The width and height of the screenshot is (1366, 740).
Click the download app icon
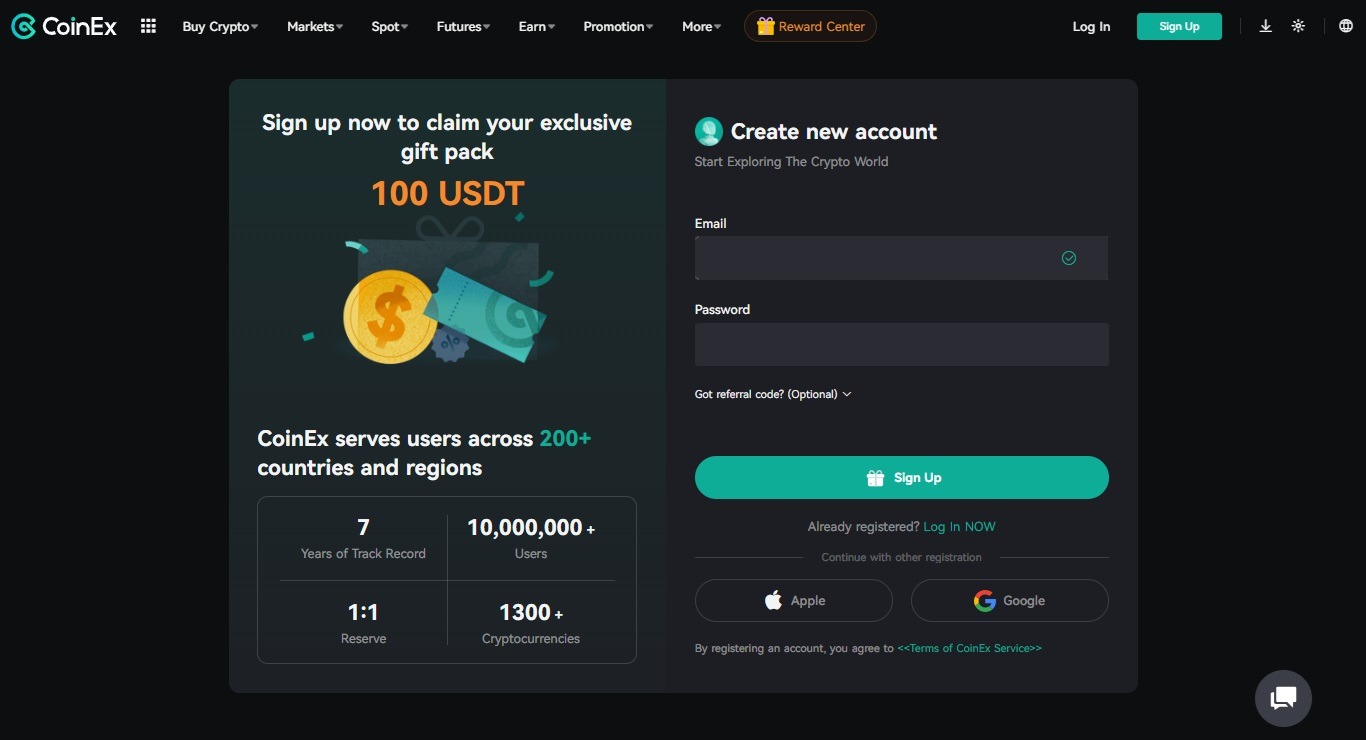(1265, 27)
